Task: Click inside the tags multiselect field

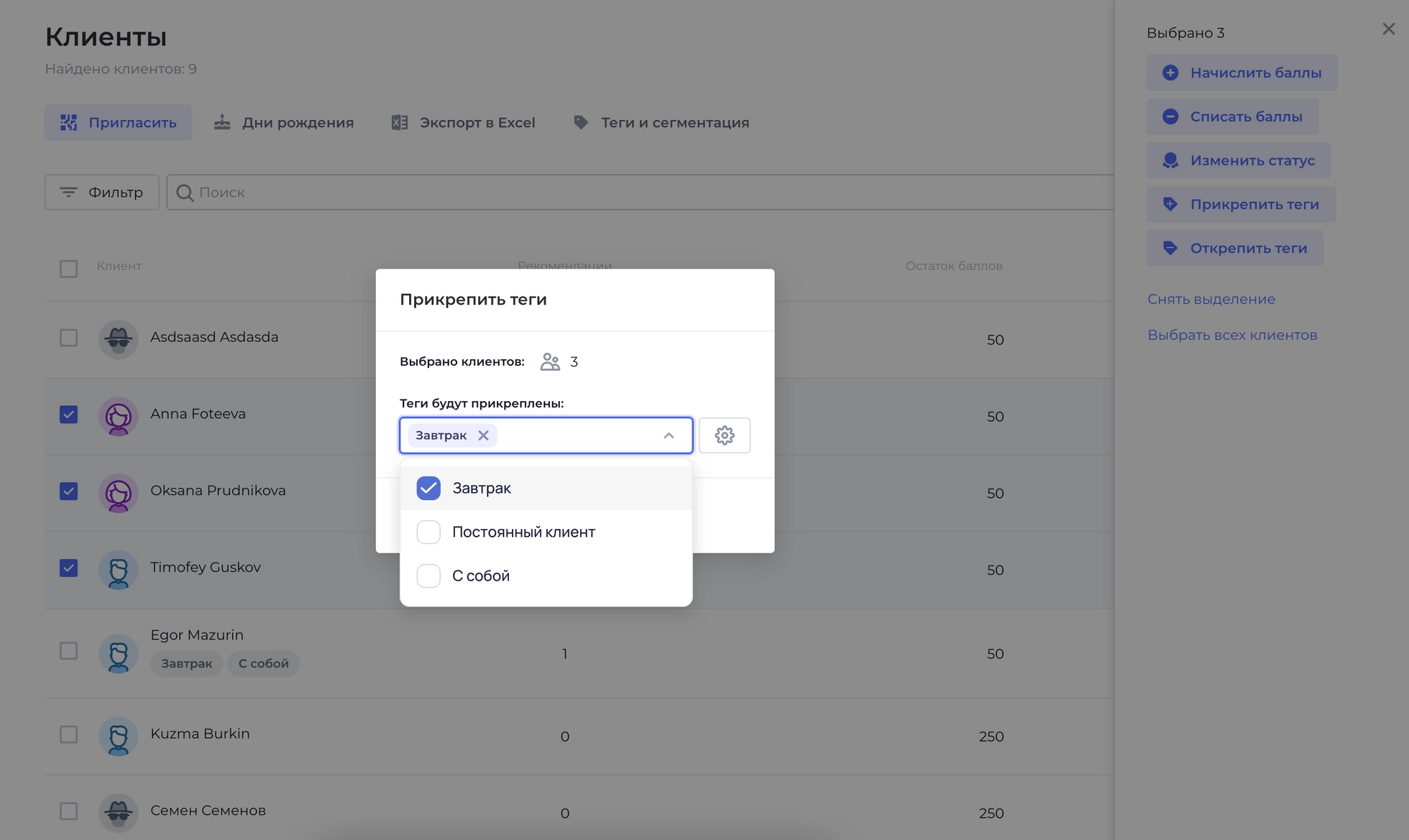Action: tap(546, 435)
